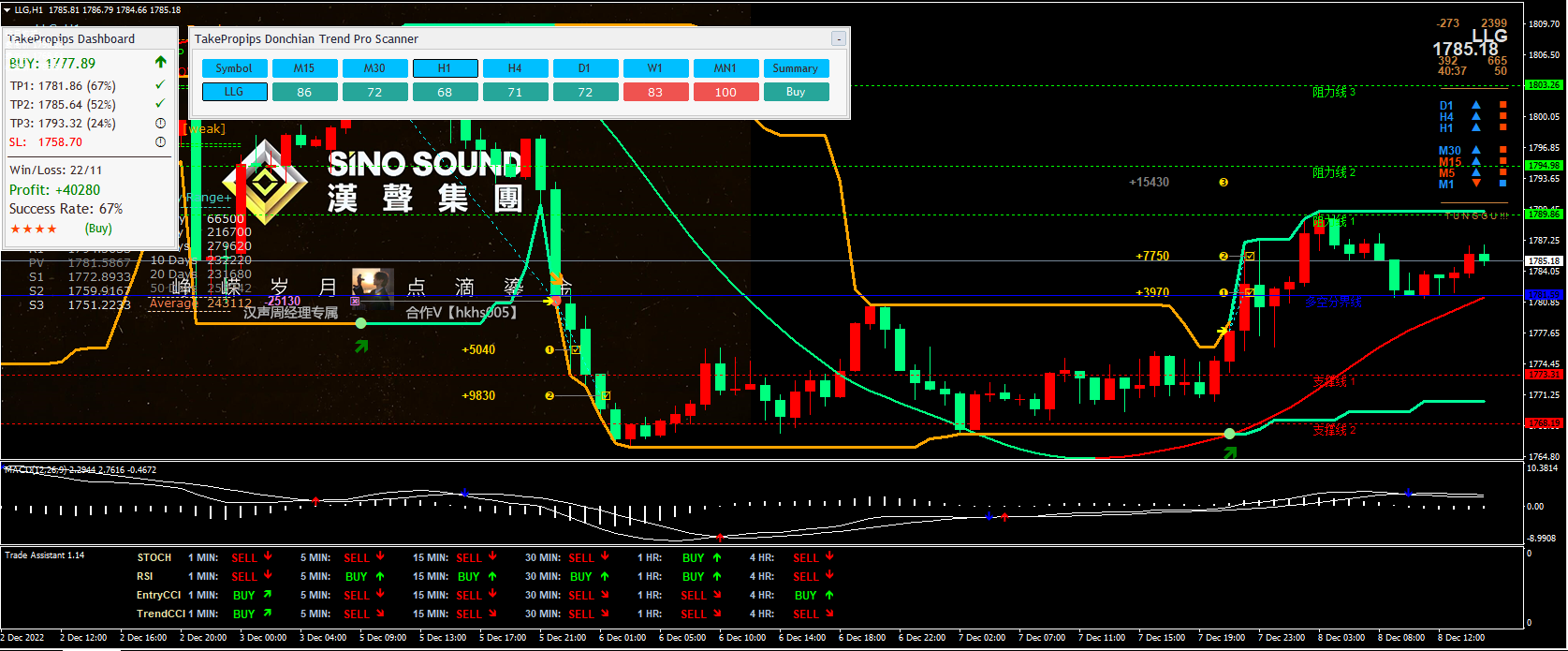This screenshot has width=1568, height=651.
Task: Select the 支撑线 1 support line label
Action: tap(1334, 381)
